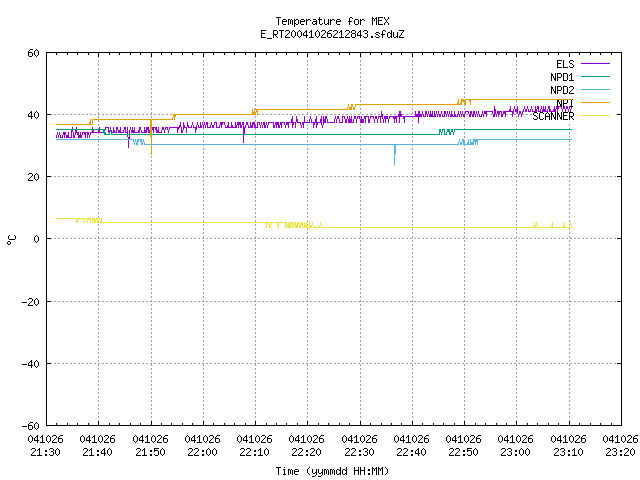The height and width of the screenshot is (480, 640).
Task: Click the purple ELS dip near 22:08
Action: point(244,135)
